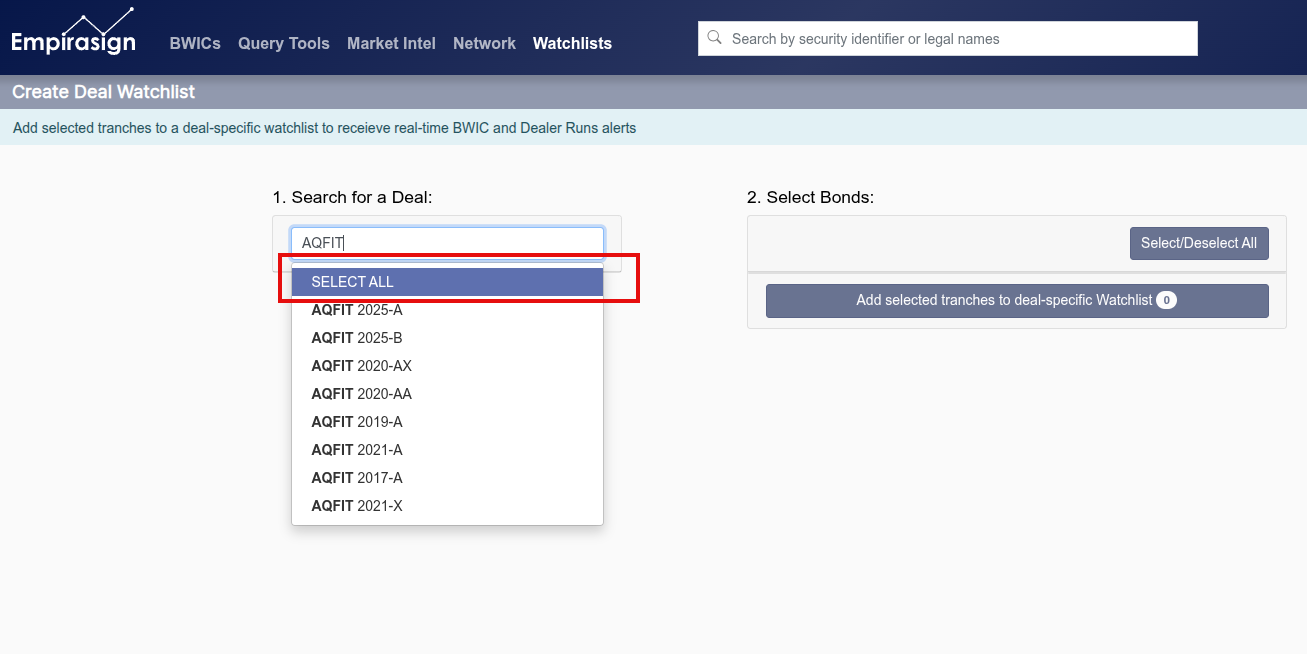Open the Market Intel menu

pyautogui.click(x=391, y=43)
